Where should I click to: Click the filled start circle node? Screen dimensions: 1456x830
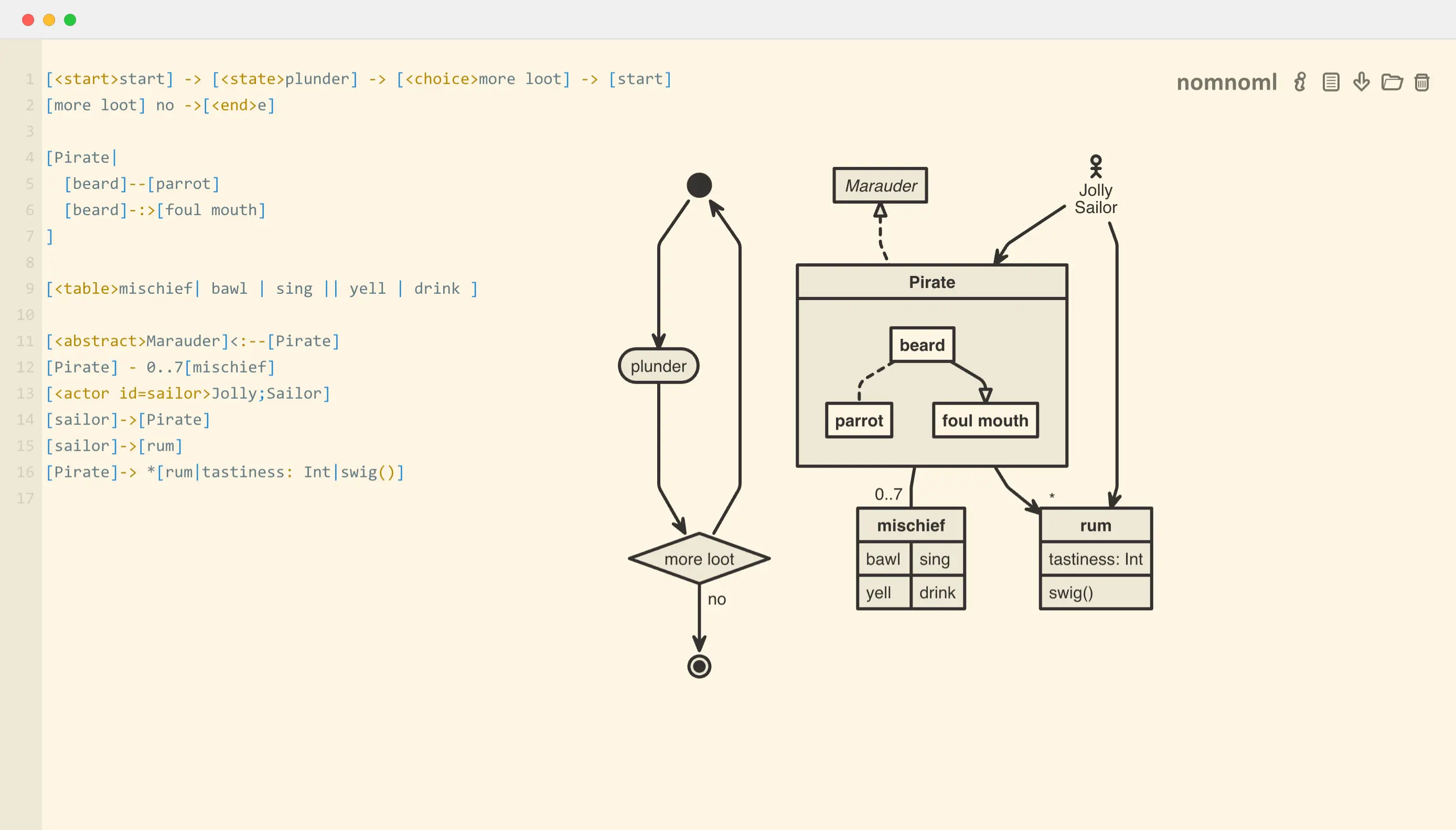pyautogui.click(x=699, y=185)
